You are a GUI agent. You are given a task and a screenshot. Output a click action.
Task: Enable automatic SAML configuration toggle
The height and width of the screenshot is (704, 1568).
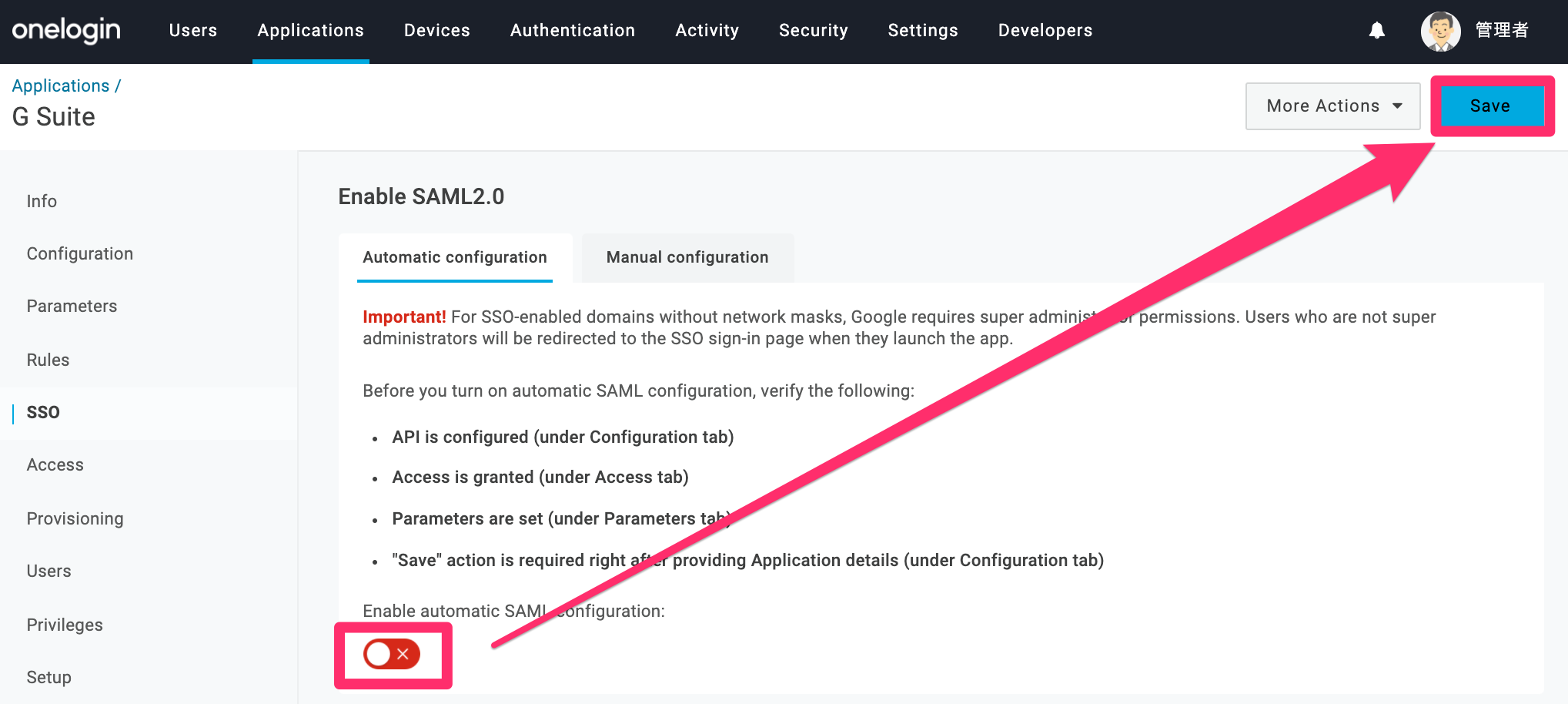(x=392, y=654)
